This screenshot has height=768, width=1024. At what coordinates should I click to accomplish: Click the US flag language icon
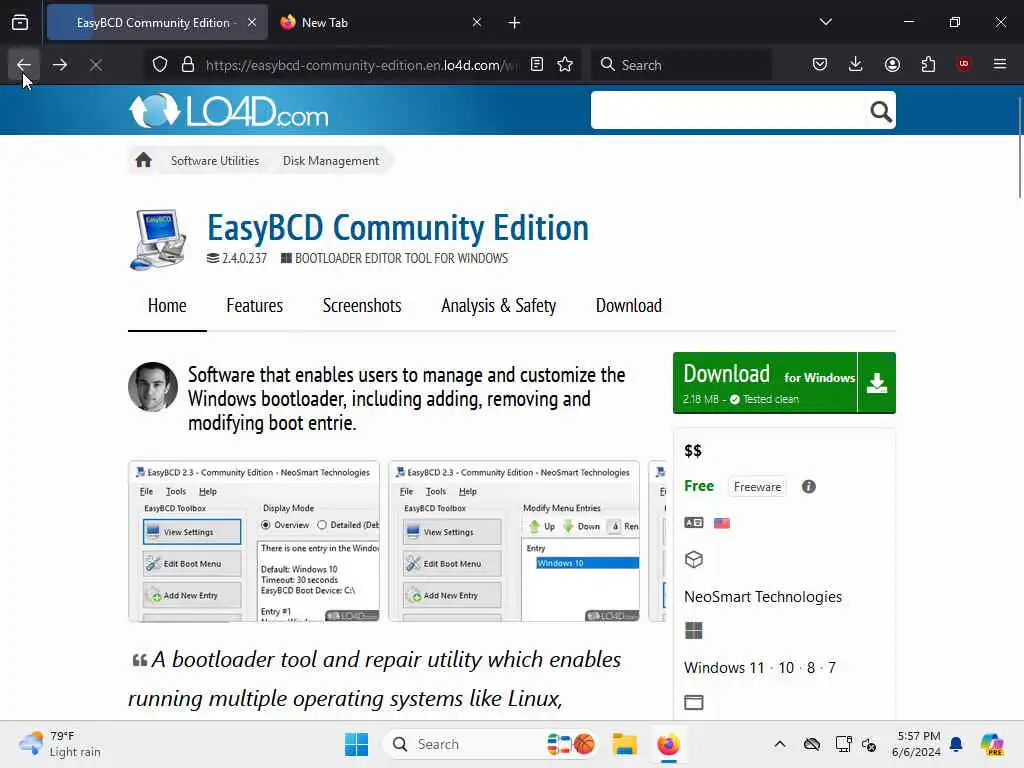coord(722,523)
